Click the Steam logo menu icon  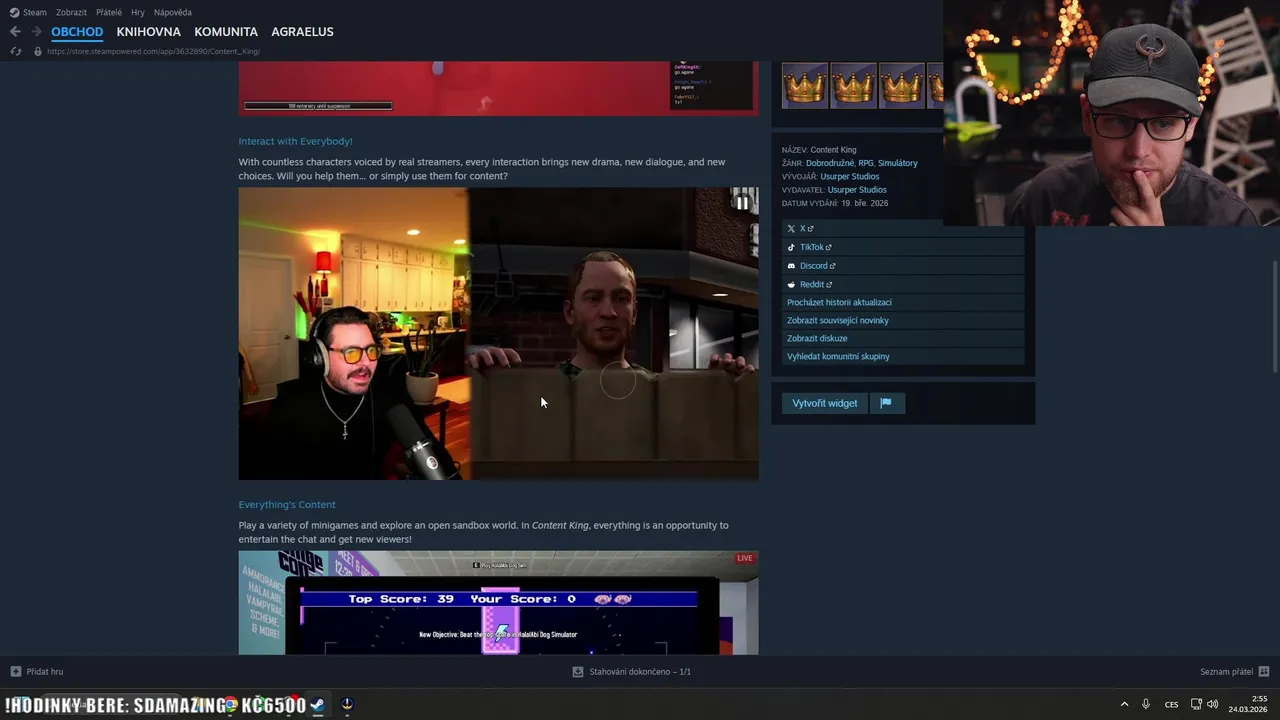click(x=14, y=12)
